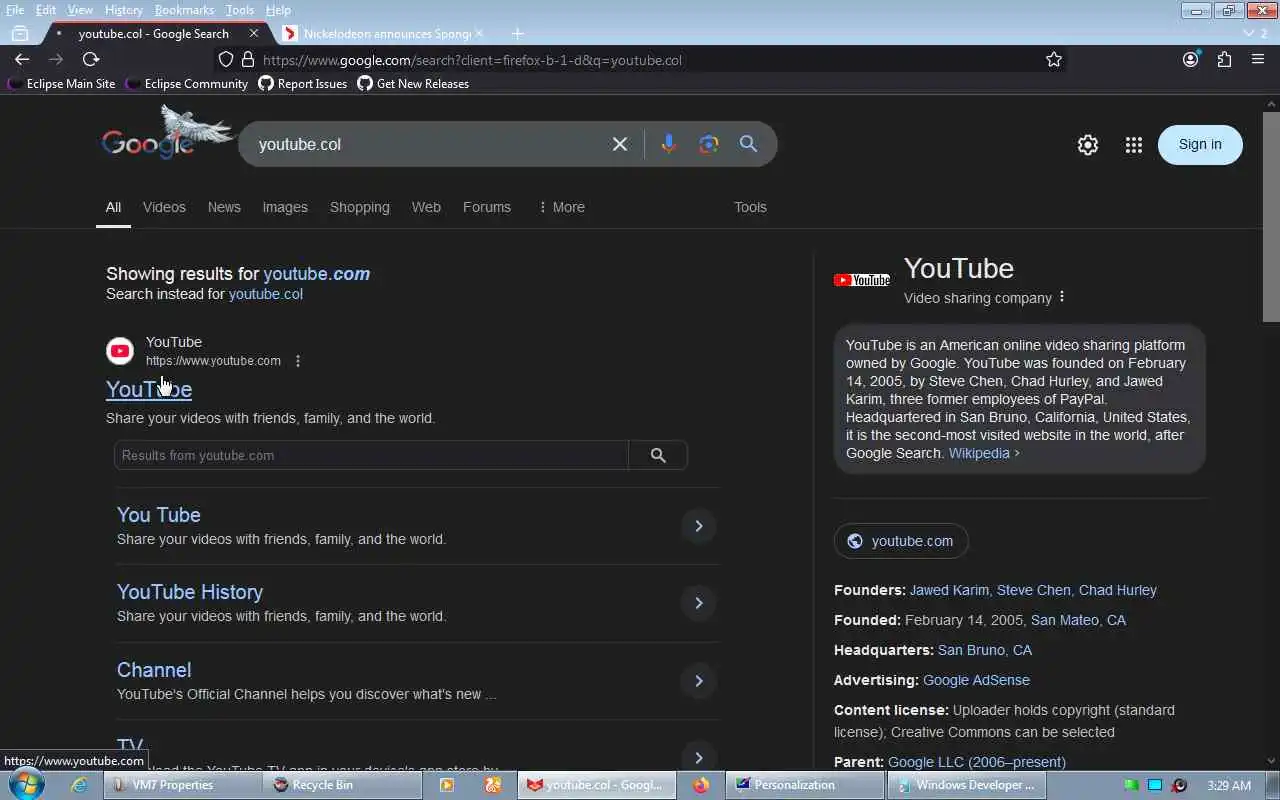Close the Google Search tab
The height and width of the screenshot is (800, 1280).
click(x=254, y=33)
